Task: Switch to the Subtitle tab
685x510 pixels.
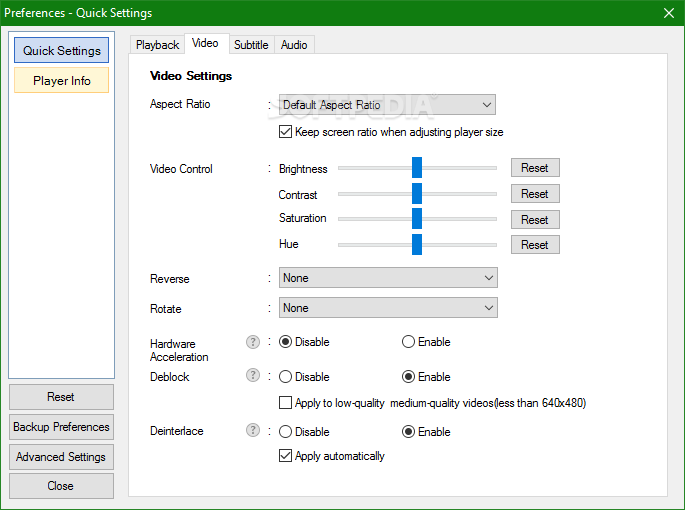Action: (251, 45)
